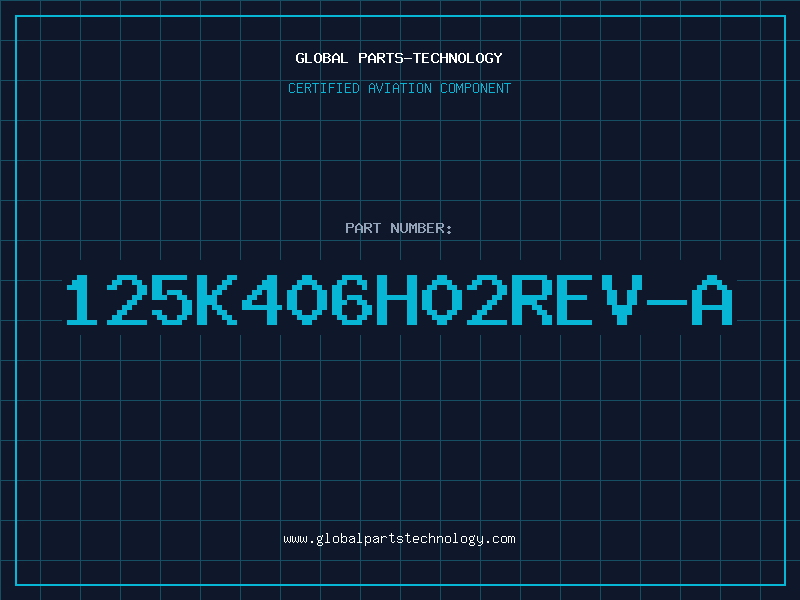Click the word COMPONENT in the subtitle
This screenshot has width=800, height=600.
(x=476, y=88)
